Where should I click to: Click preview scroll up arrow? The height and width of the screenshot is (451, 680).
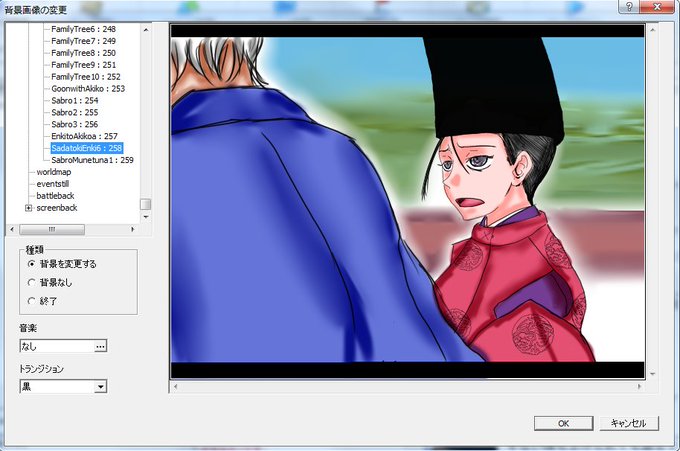(x=652, y=30)
